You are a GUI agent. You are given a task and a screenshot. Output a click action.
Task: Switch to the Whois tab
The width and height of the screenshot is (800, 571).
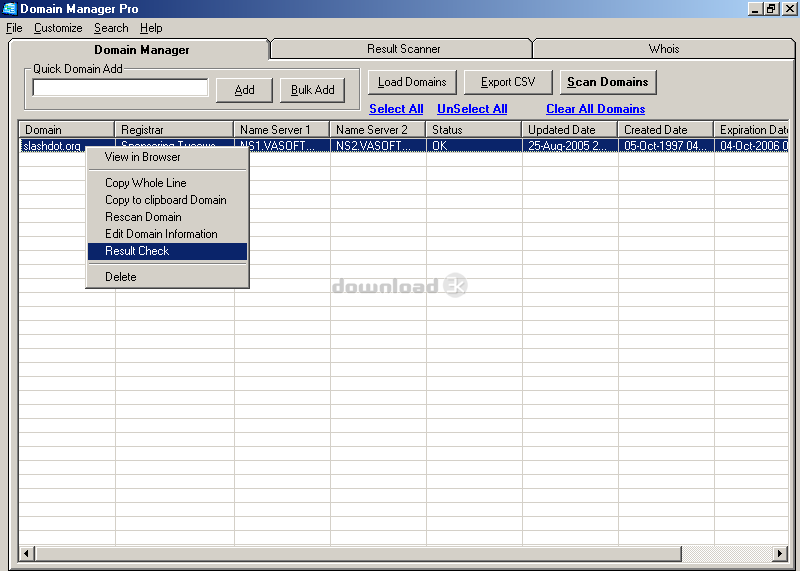[x=663, y=49]
